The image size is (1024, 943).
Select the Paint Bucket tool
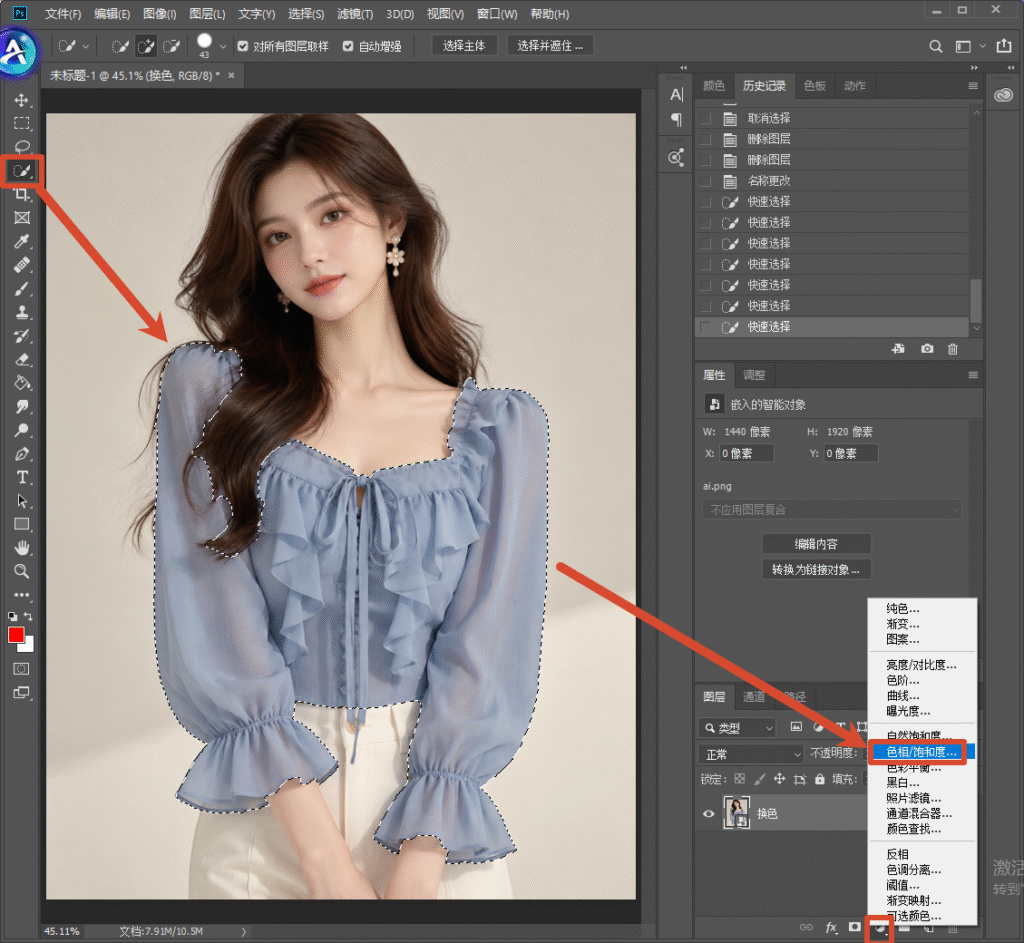[22, 383]
